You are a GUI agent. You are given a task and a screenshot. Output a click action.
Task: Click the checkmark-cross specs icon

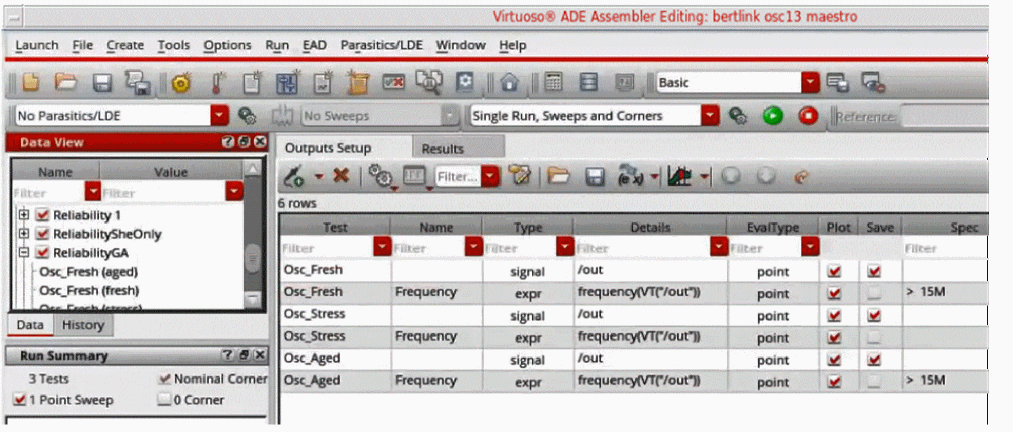(x=393, y=82)
